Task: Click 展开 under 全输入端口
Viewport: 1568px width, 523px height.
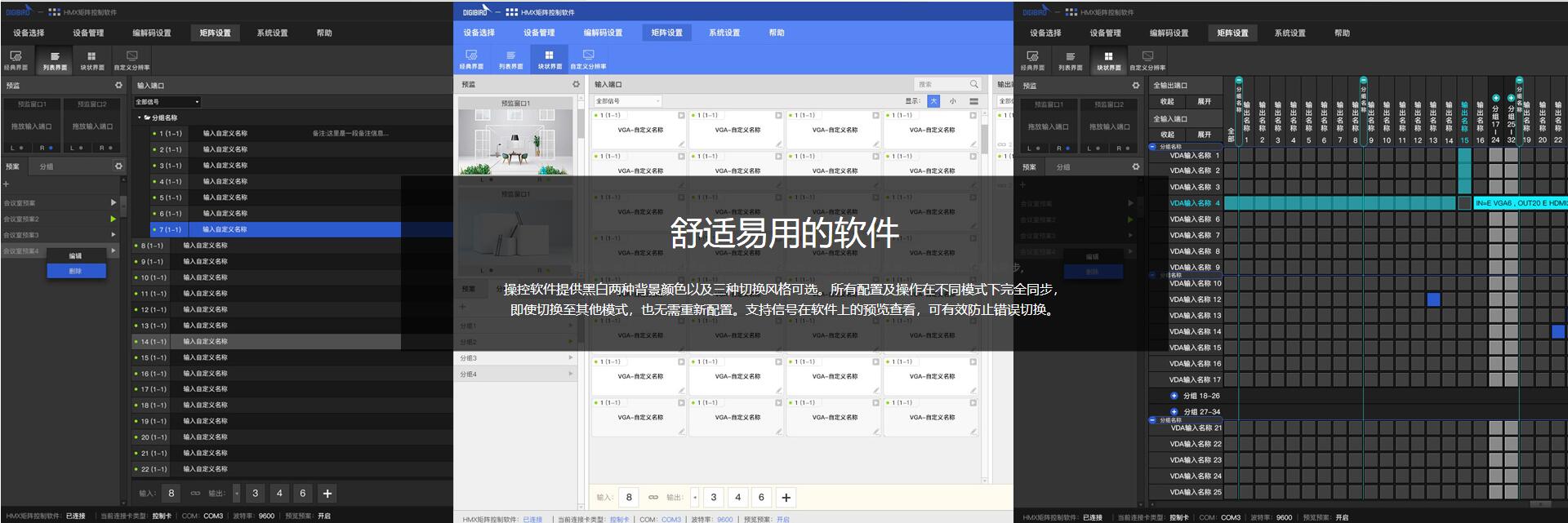Action: [1205, 135]
